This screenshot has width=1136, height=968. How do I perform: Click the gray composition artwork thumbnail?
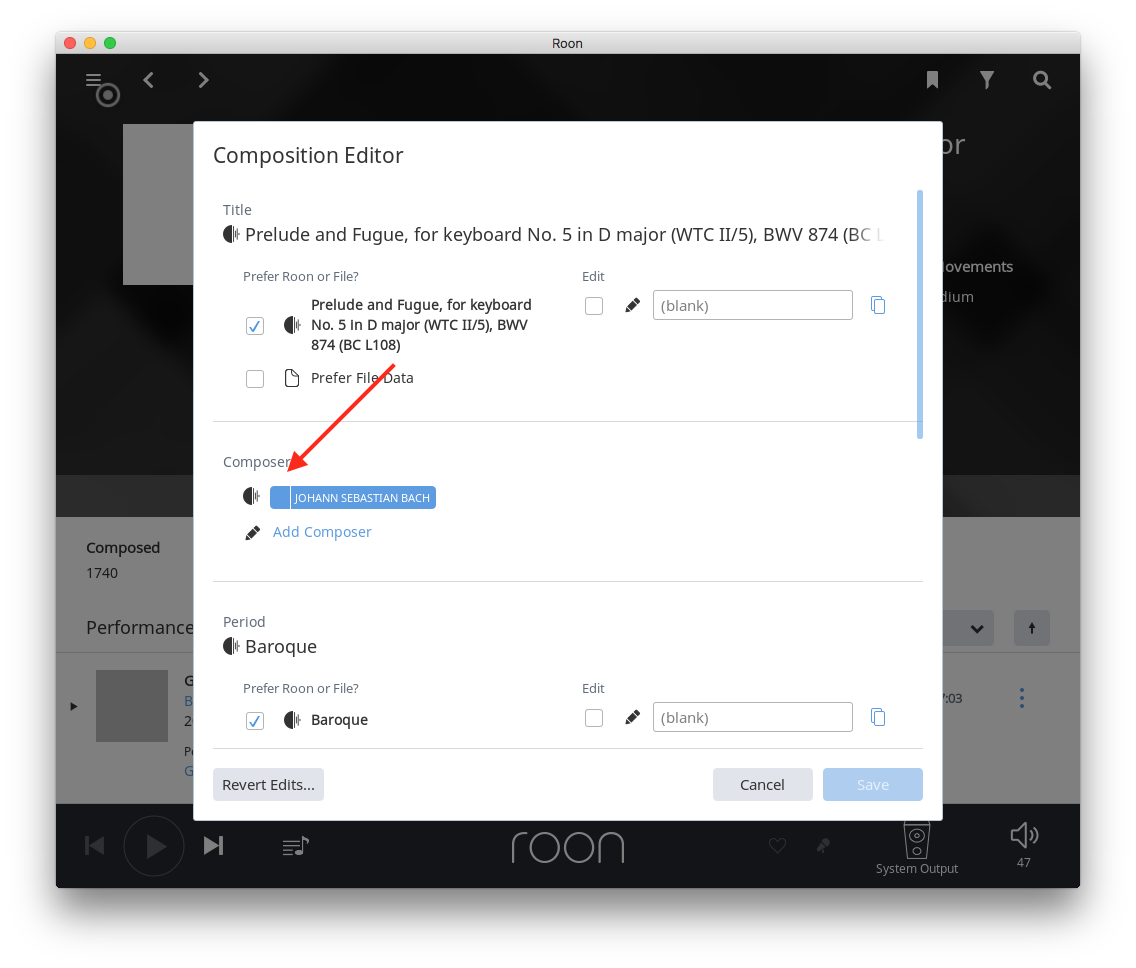coord(158,204)
